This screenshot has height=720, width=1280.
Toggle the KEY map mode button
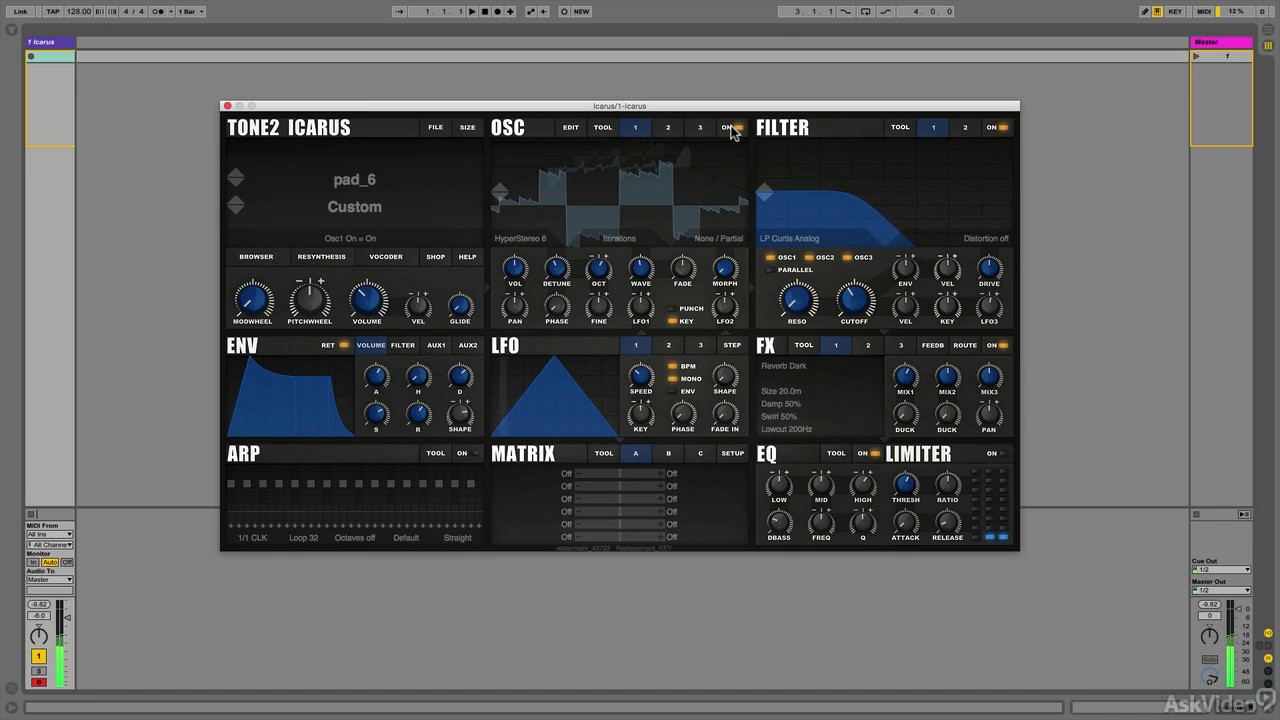click(1175, 12)
